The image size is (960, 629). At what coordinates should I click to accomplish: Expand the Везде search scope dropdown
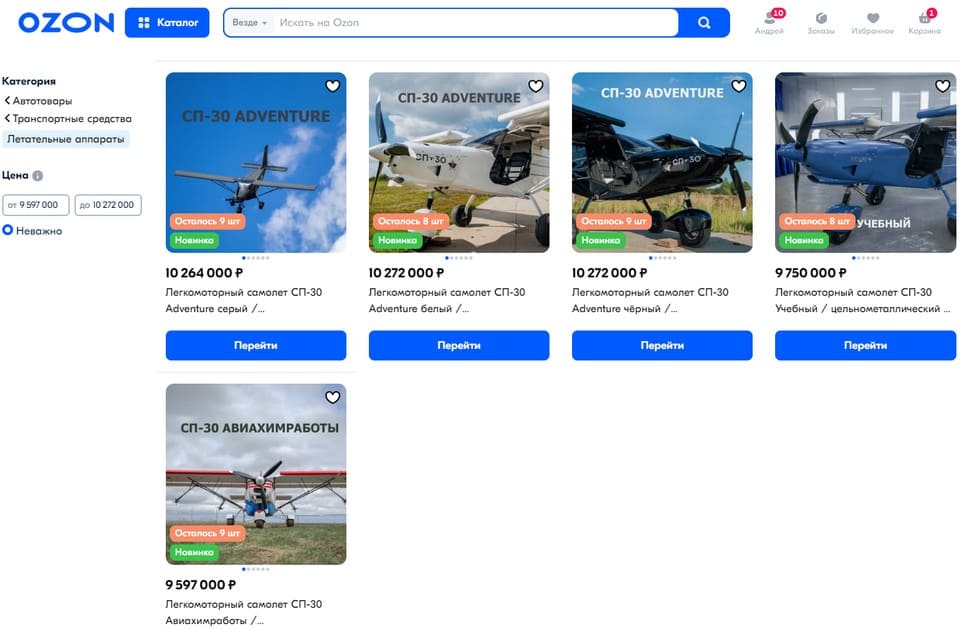pos(249,23)
